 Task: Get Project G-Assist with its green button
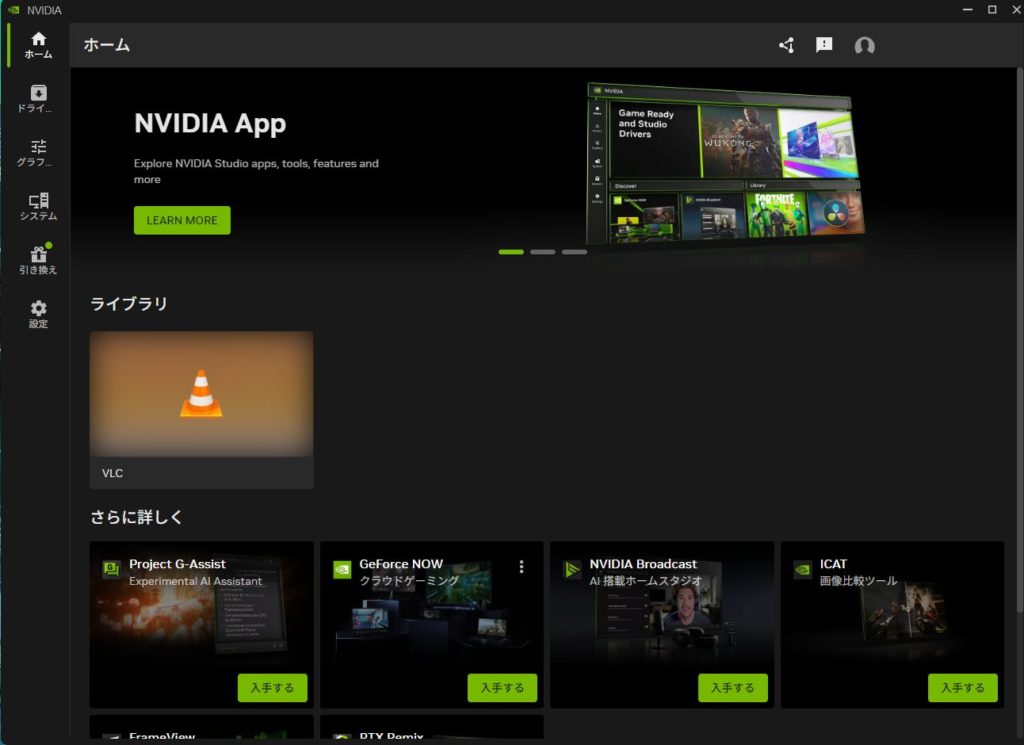[272, 688]
